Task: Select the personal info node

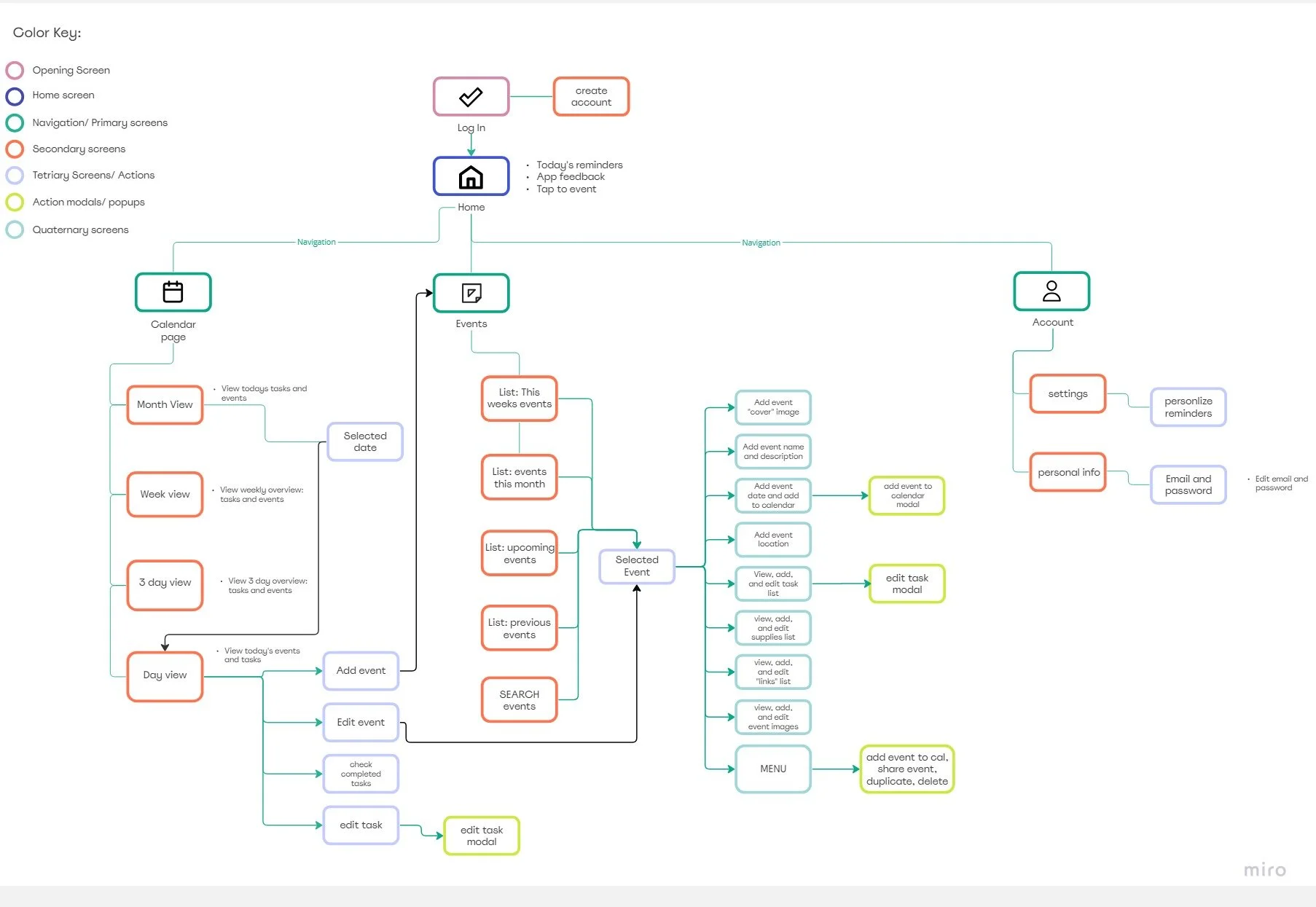Action: pyautogui.click(x=1068, y=472)
